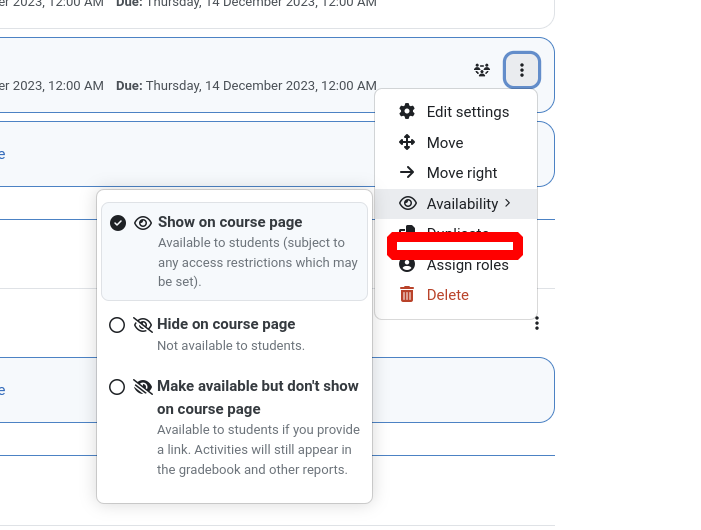This screenshot has height=530, width=701.
Task: Click the group mode icon beside the actions menu
Action: [482, 70]
